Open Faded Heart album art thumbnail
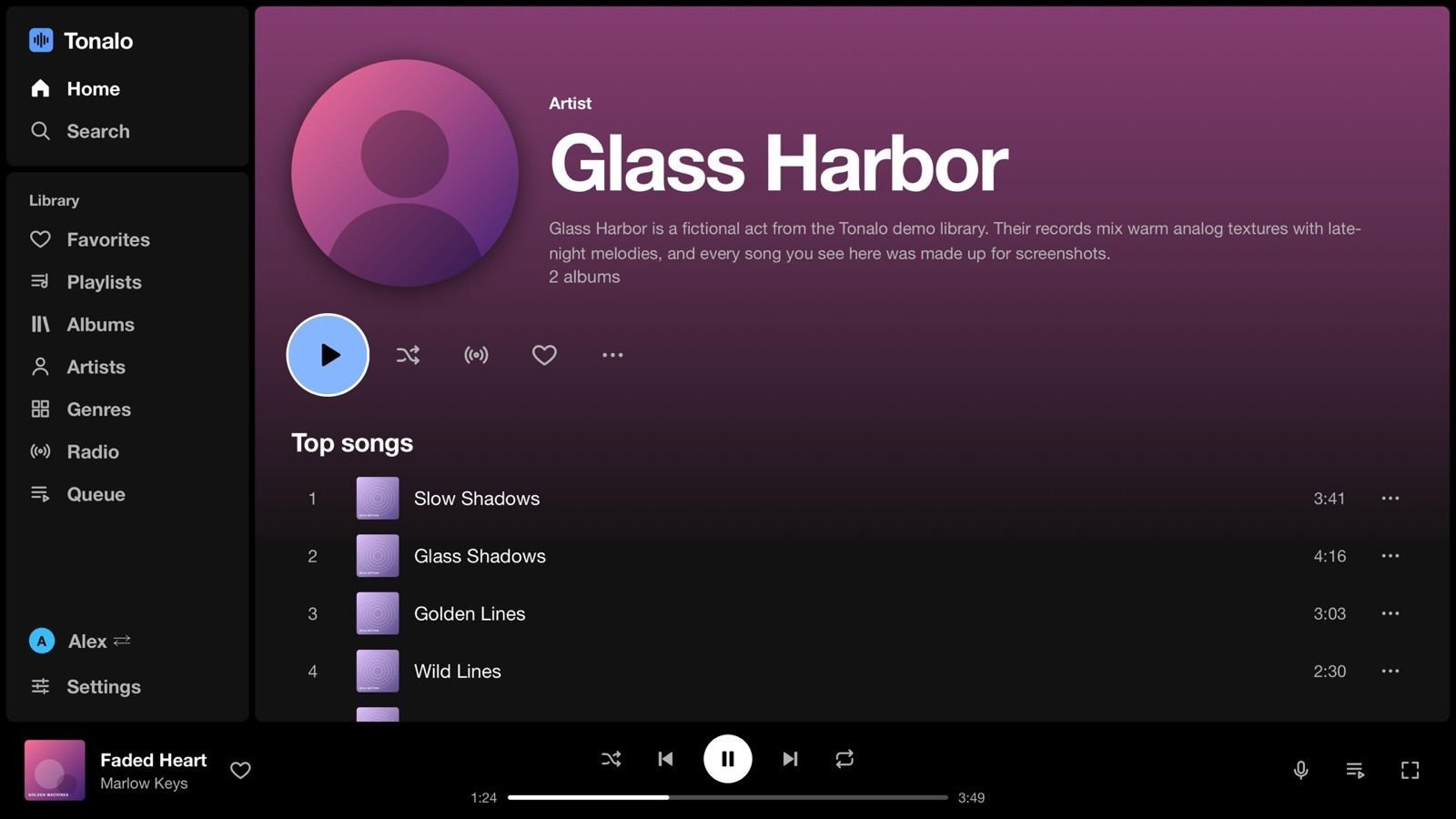The width and height of the screenshot is (1456, 819). coord(55,770)
